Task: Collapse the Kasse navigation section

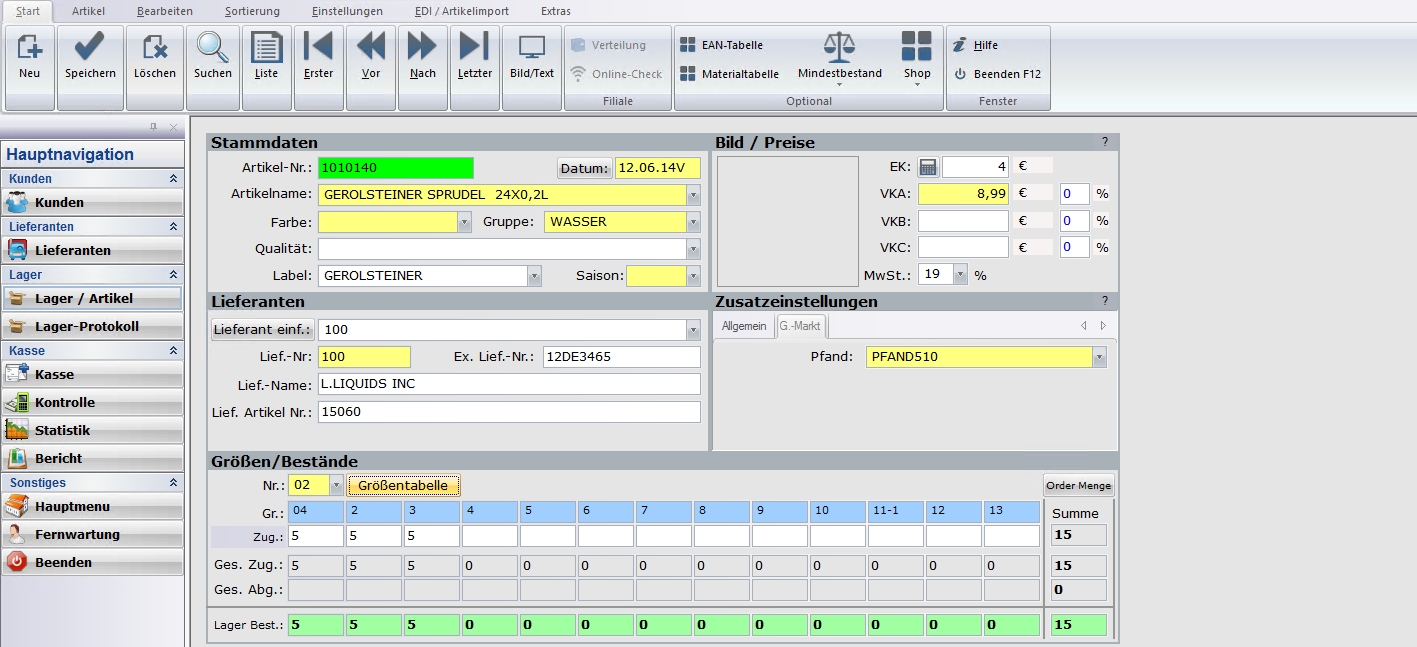Action: point(173,351)
